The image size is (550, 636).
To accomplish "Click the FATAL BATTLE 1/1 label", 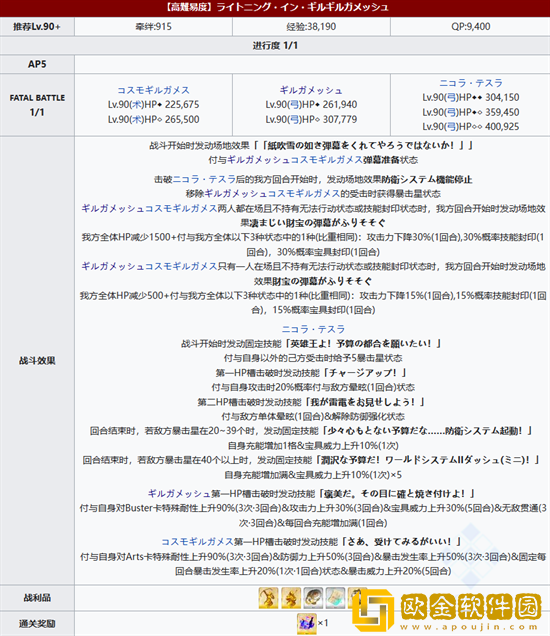I will 37,105.
